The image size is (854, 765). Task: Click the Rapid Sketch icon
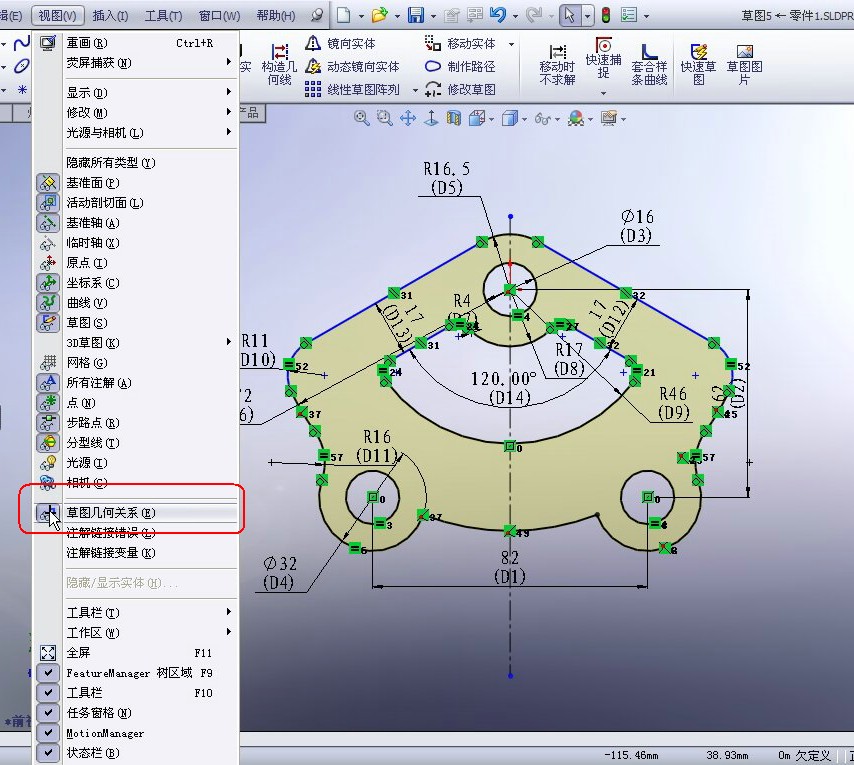pos(698,52)
